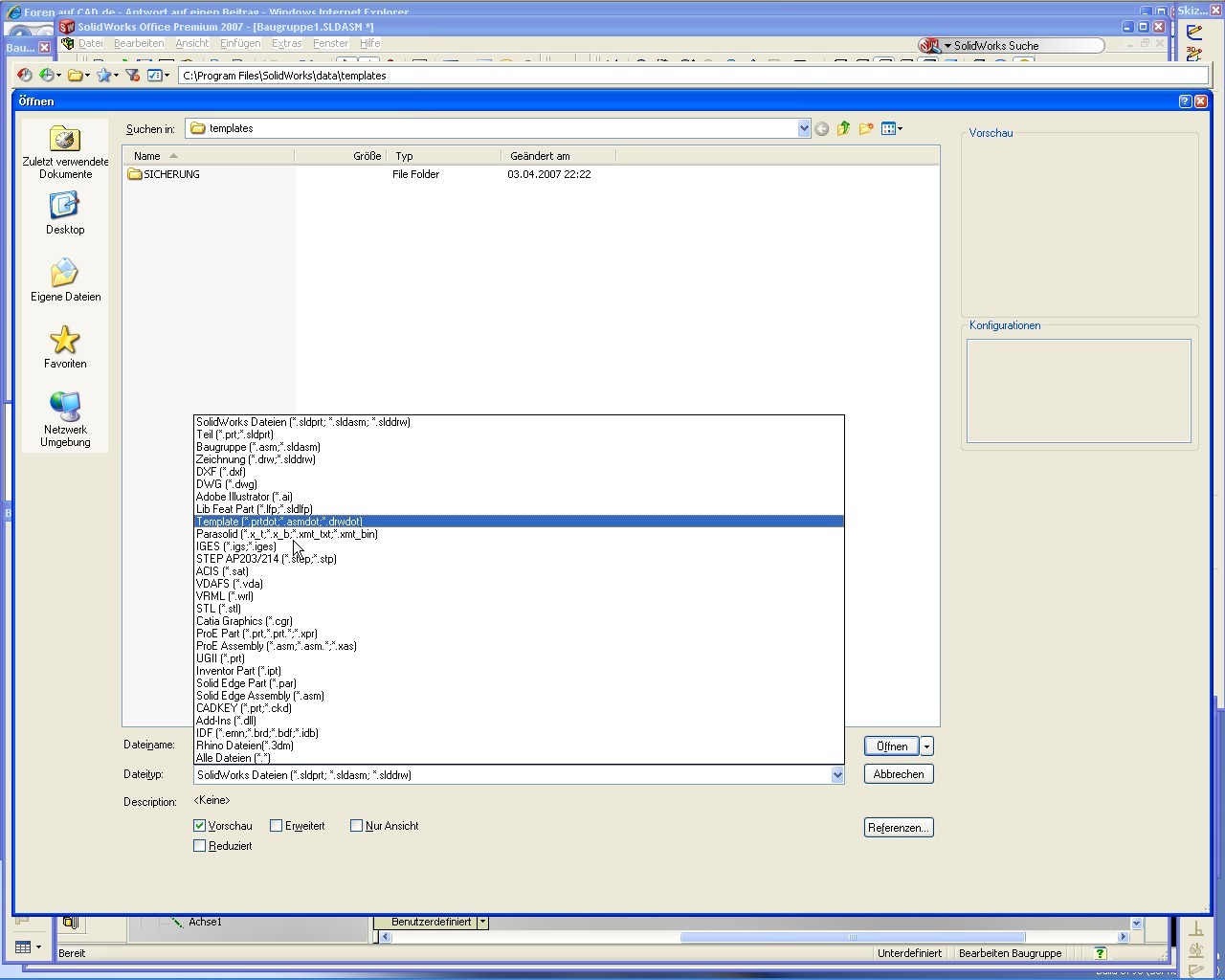Screen dimensions: 1225x980
Task: Click the Dateityp combo box arrow
Action: point(837,775)
